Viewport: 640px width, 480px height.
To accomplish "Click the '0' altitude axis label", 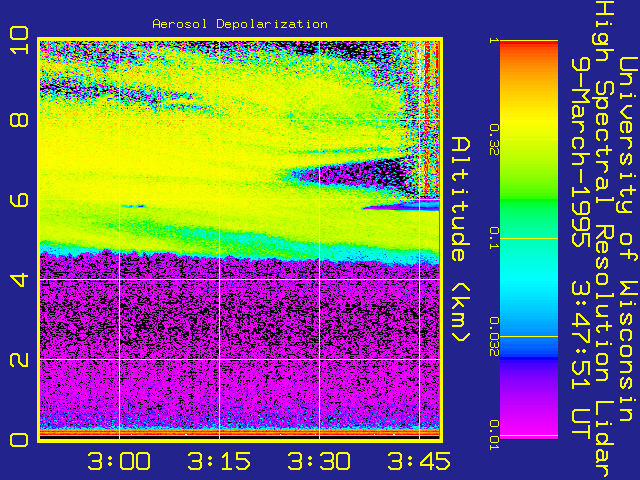I will [19, 440].
